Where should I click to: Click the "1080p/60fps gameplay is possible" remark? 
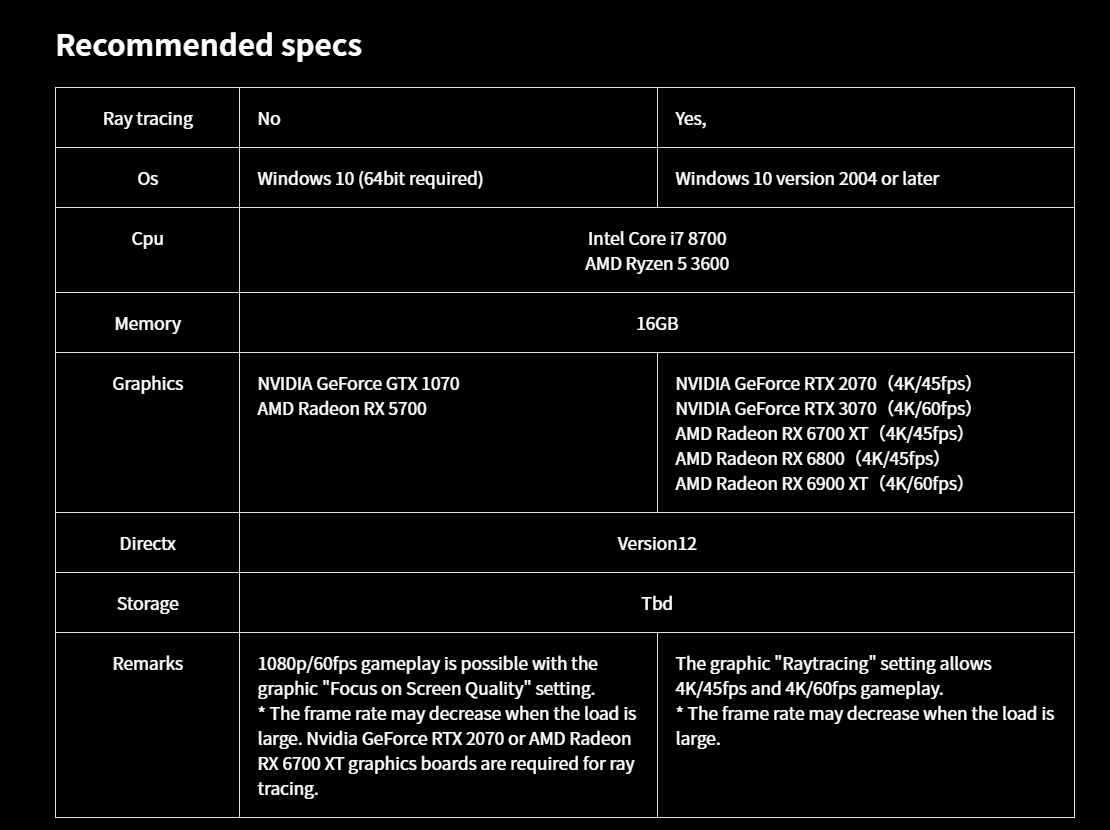pos(427,664)
